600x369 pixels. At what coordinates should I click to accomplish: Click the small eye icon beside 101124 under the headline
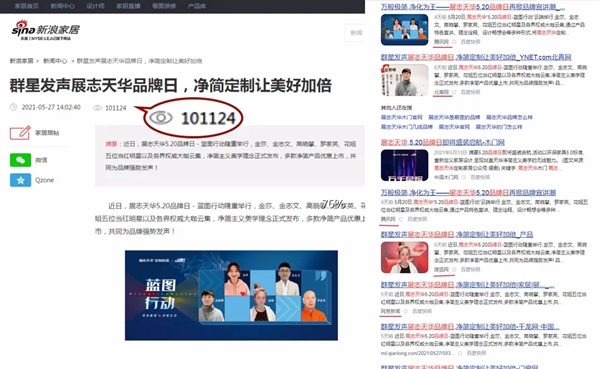pyautogui.click(x=98, y=108)
